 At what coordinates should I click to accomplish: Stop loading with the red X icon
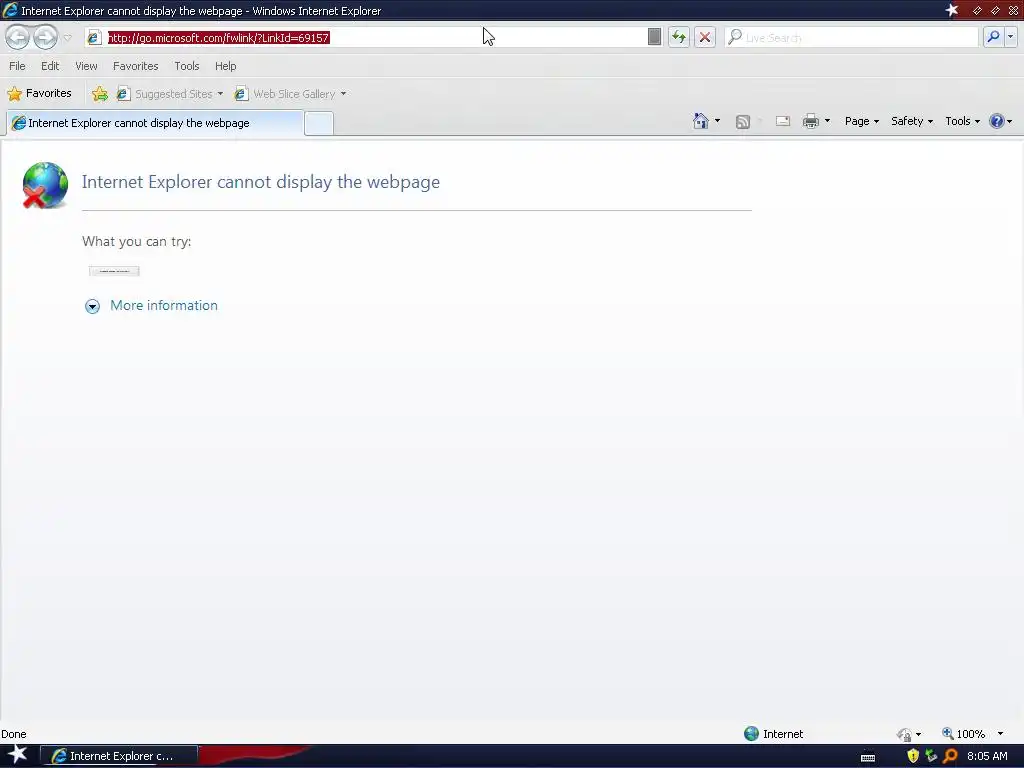(705, 37)
